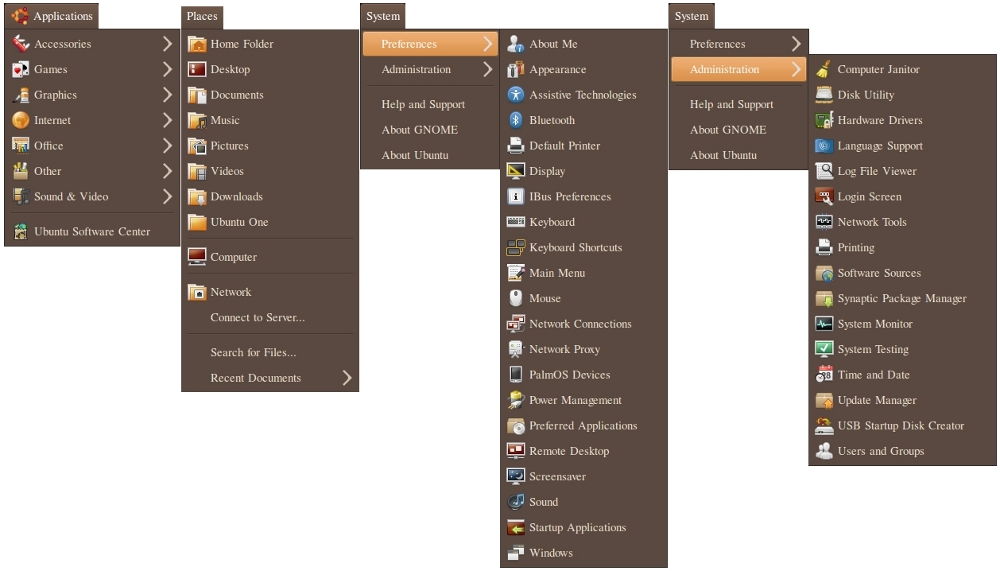Open Preferred Applications

click(x=584, y=426)
